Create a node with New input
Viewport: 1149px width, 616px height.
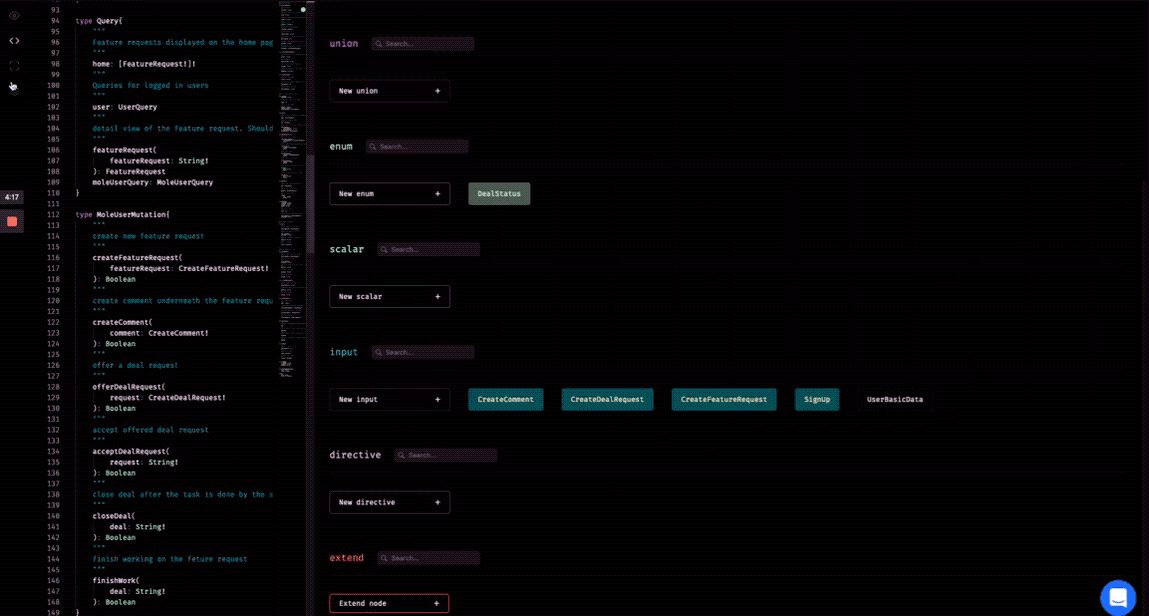click(x=390, y=399)
